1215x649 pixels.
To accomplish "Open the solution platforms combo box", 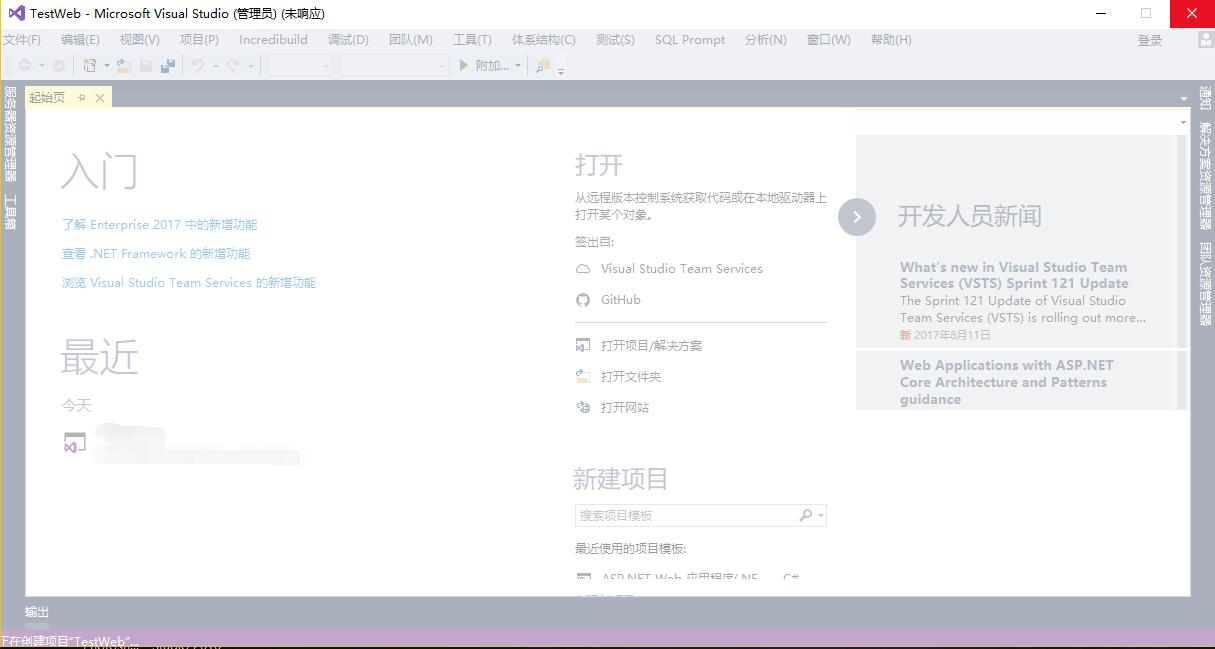I will [x=394, y=66].
